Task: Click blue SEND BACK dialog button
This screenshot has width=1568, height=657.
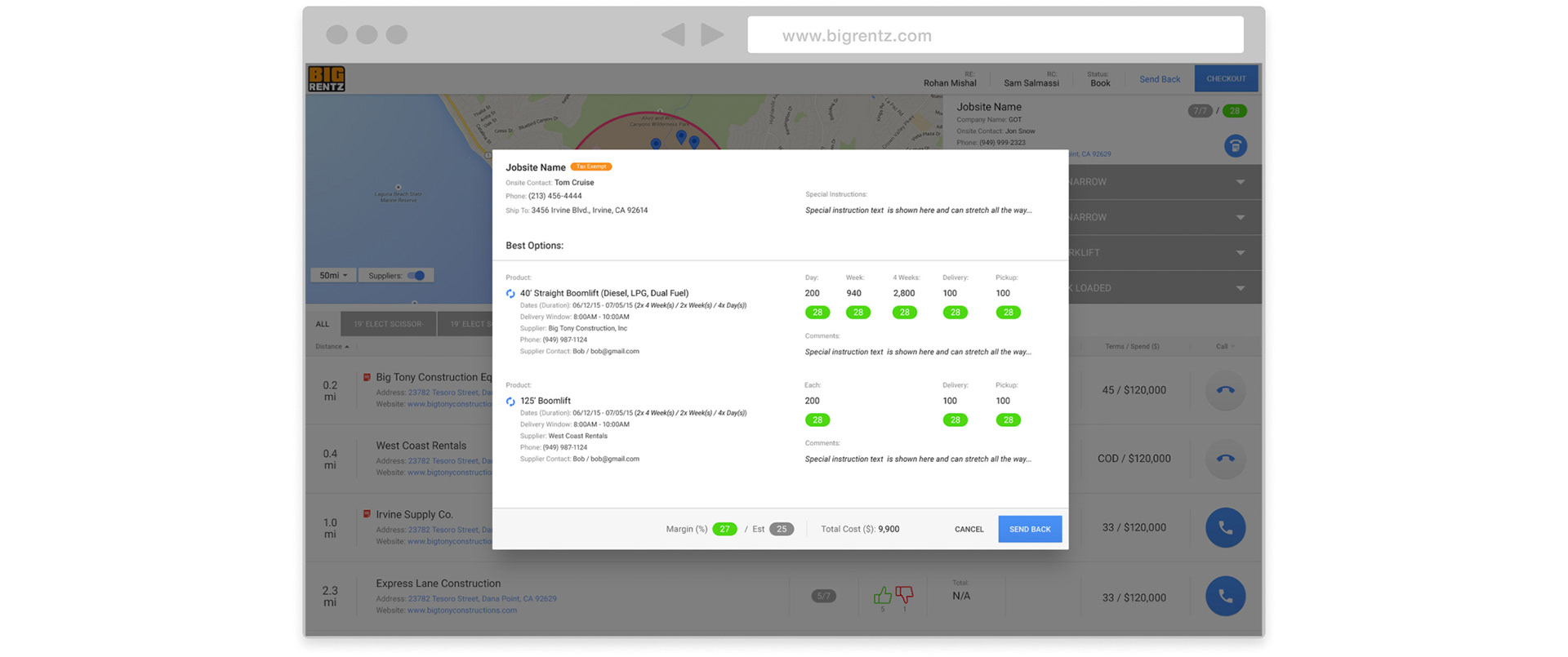Action: tap(1030, 529)
